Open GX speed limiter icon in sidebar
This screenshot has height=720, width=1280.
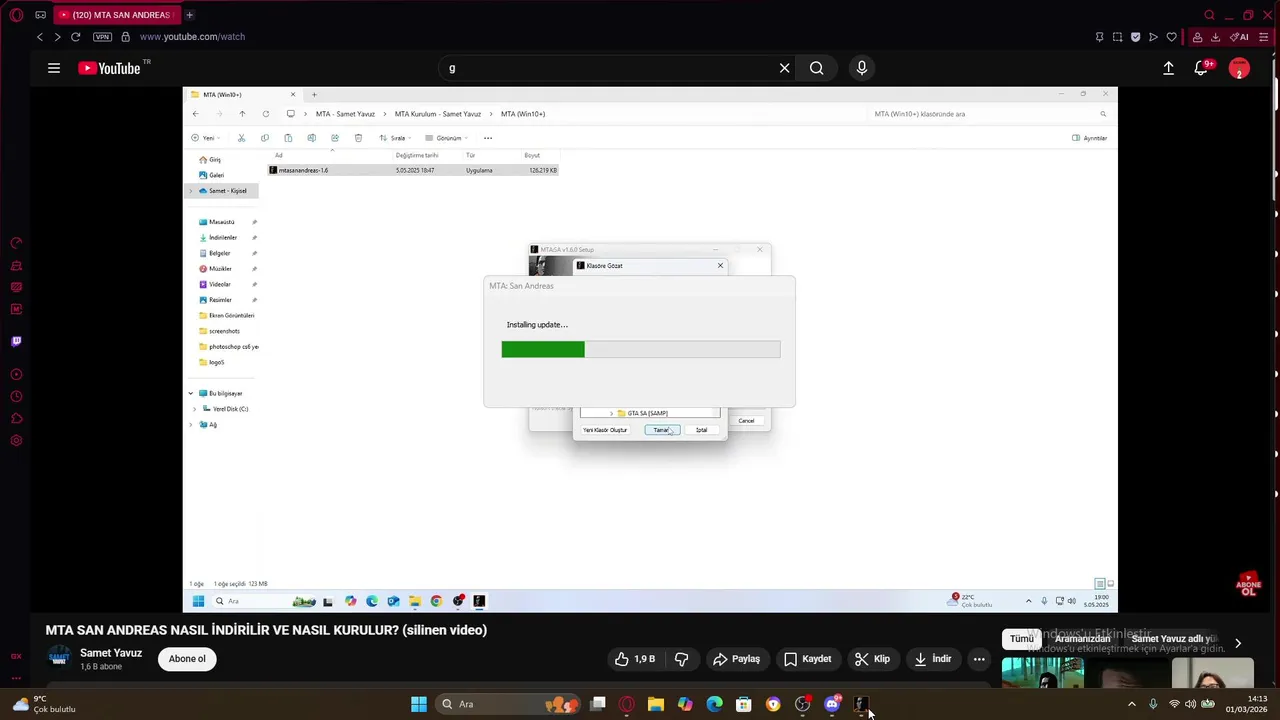point(16,243)
